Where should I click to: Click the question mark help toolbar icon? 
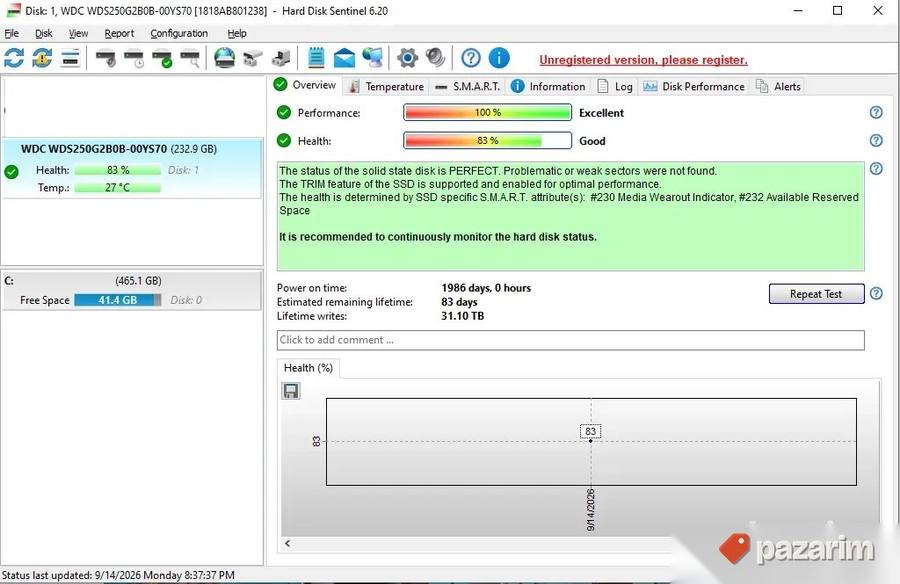point(471,58)
